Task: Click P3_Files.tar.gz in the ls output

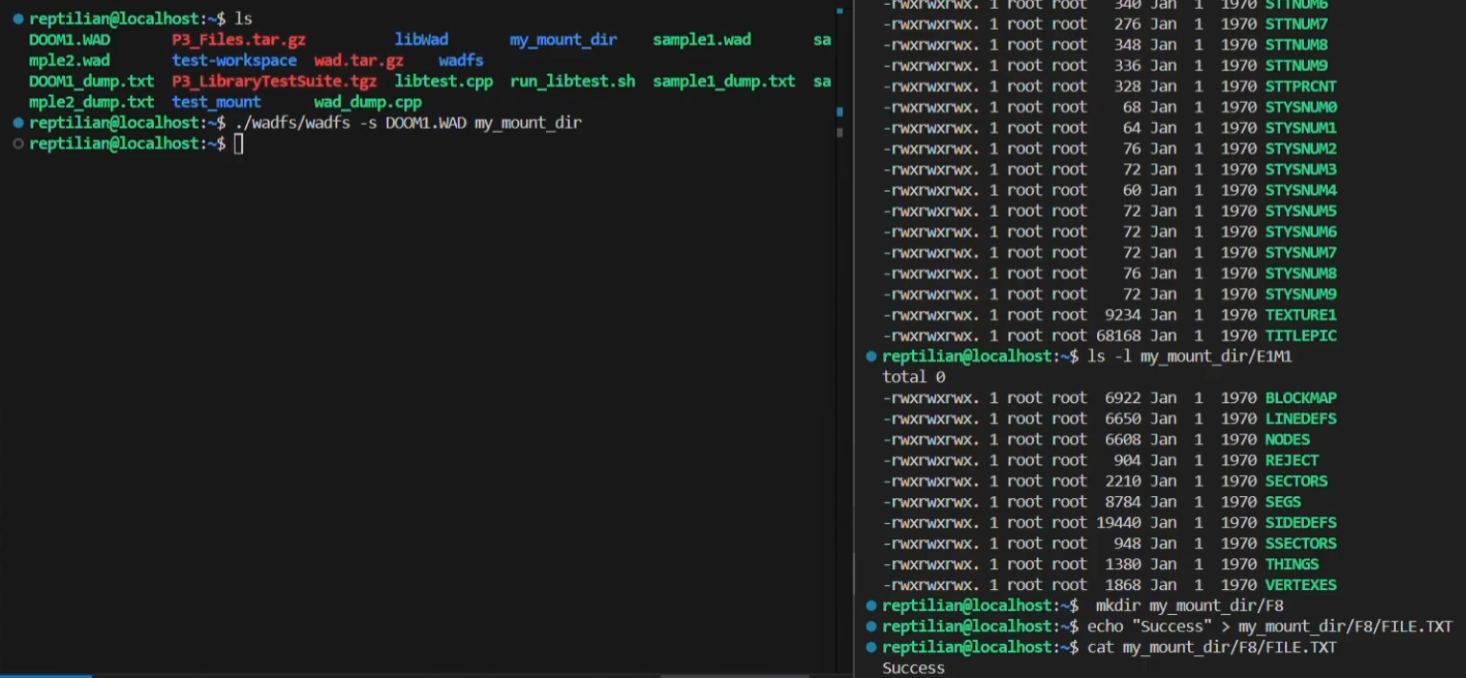Action: coord(238,40)
